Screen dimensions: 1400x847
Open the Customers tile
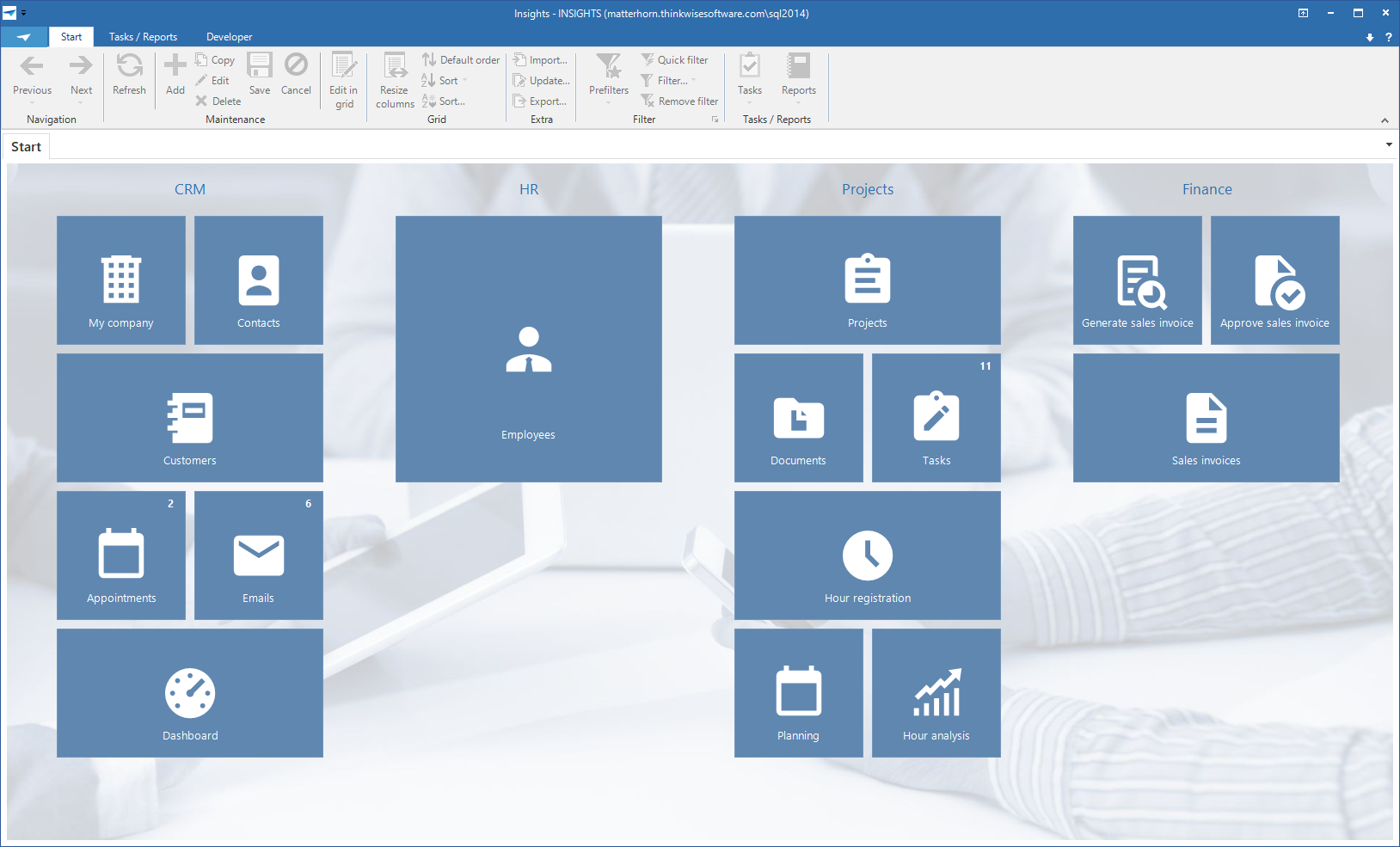tap(190, 418)
